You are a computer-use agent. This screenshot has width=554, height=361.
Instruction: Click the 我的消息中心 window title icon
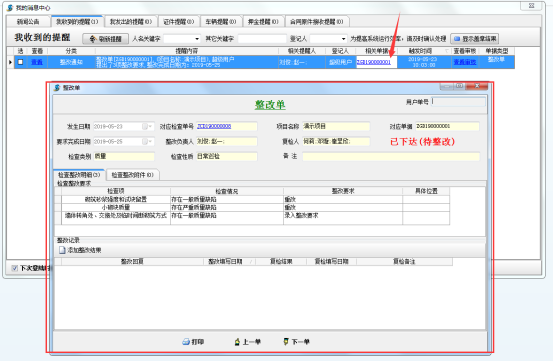[x=10, y=8]
